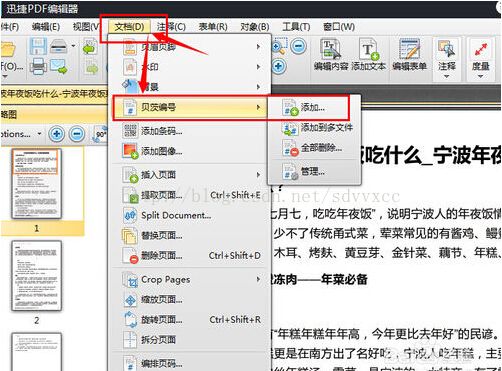The height and width of the screenshot is (371, 502).
Task: Rotate thumbnails with 90° icon
Action: [99, 134]
